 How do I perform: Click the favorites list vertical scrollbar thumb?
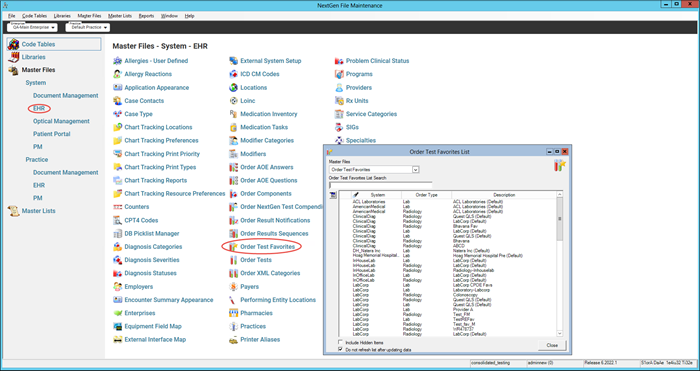tap(559, 219)
